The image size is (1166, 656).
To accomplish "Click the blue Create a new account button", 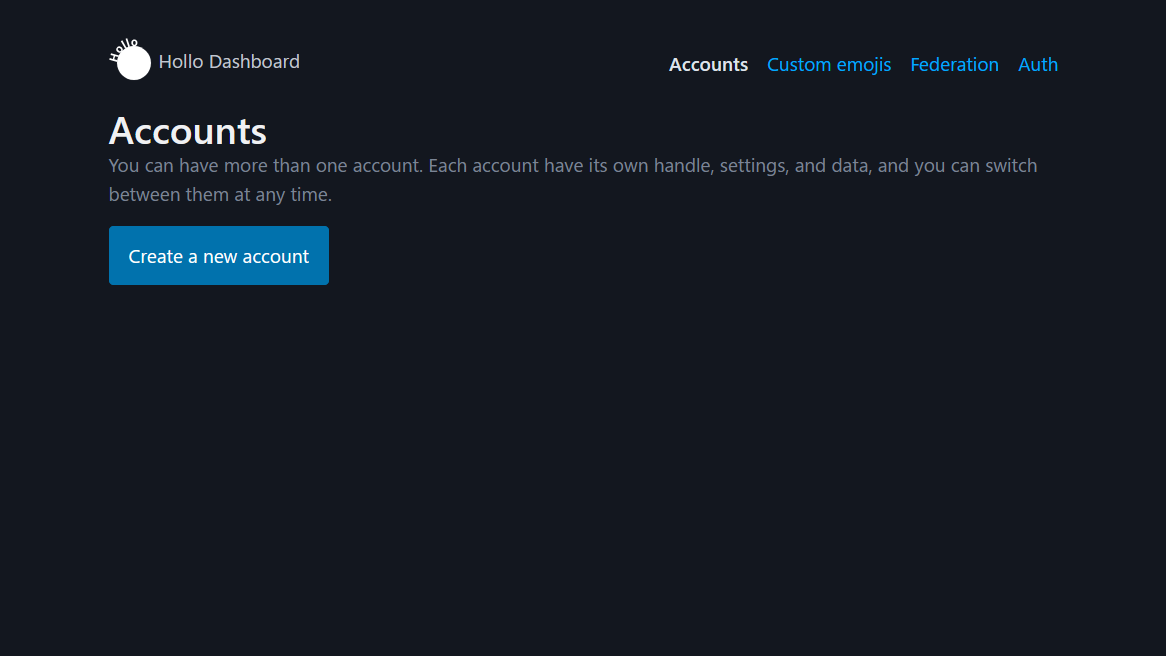I will pos(218,256).
